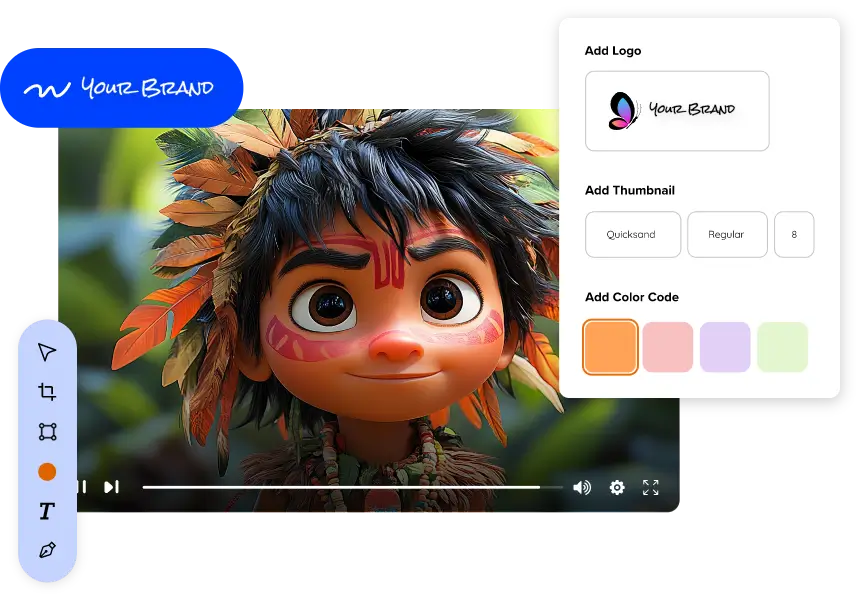Skip to next video track

111,487
